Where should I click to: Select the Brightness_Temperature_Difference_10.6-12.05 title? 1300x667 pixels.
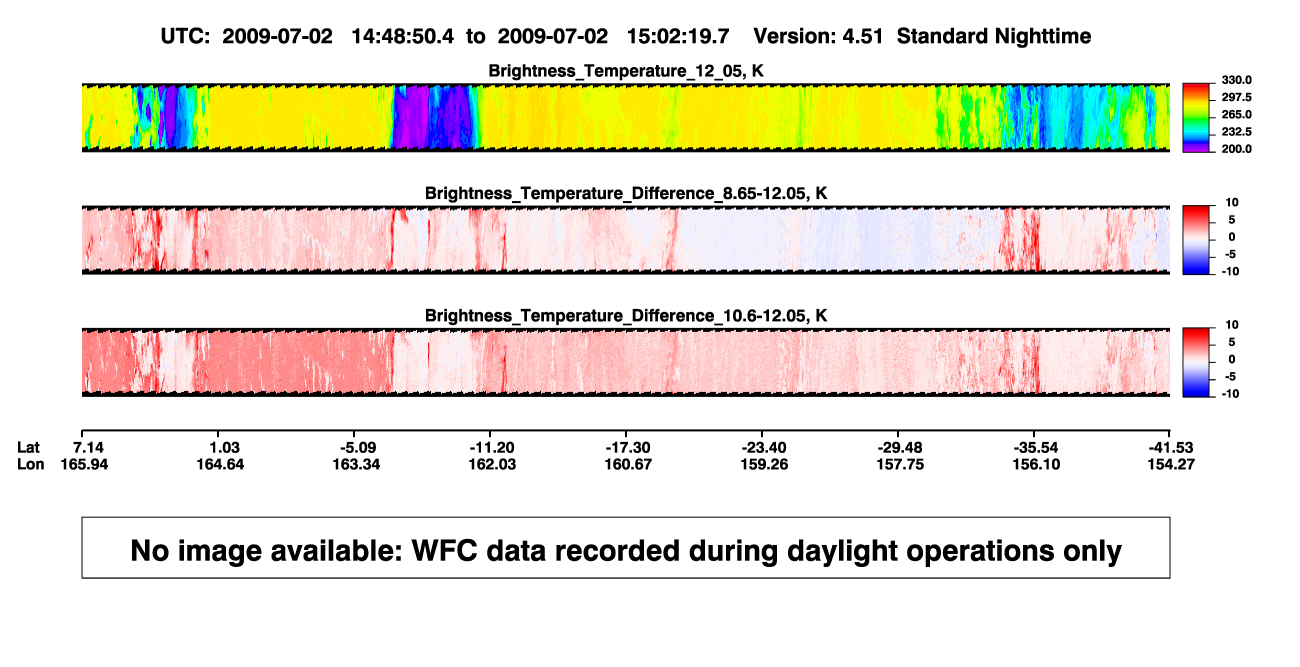point(626,315)
